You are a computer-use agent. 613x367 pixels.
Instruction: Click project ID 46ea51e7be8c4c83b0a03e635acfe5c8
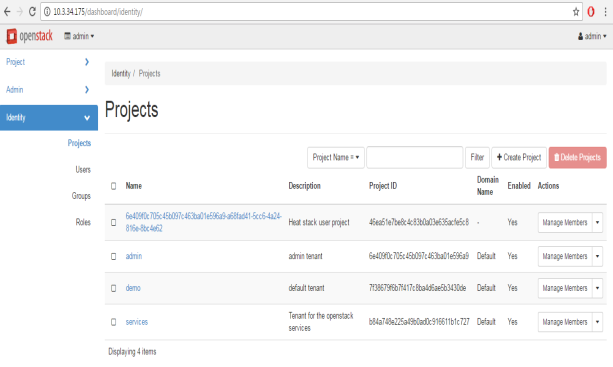click(419, 222)
